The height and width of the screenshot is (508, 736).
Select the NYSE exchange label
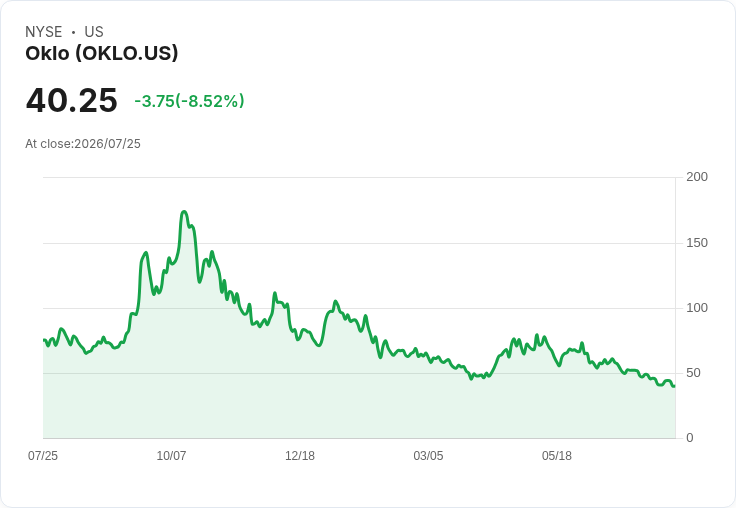(x=44, y=32)
